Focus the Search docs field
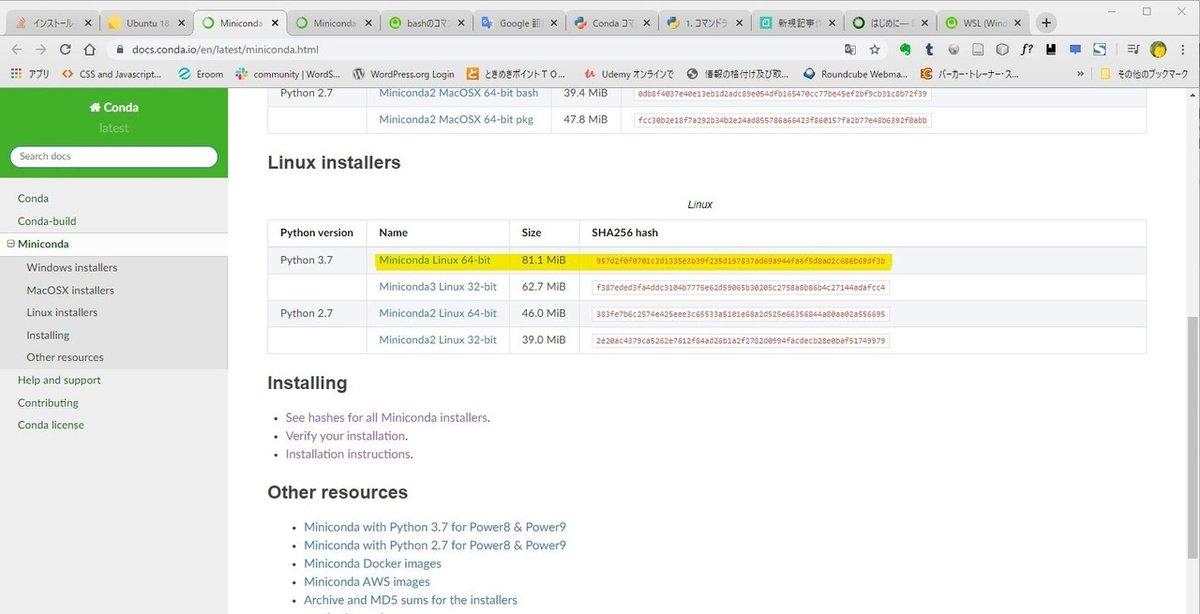 [x=114, y=156]
